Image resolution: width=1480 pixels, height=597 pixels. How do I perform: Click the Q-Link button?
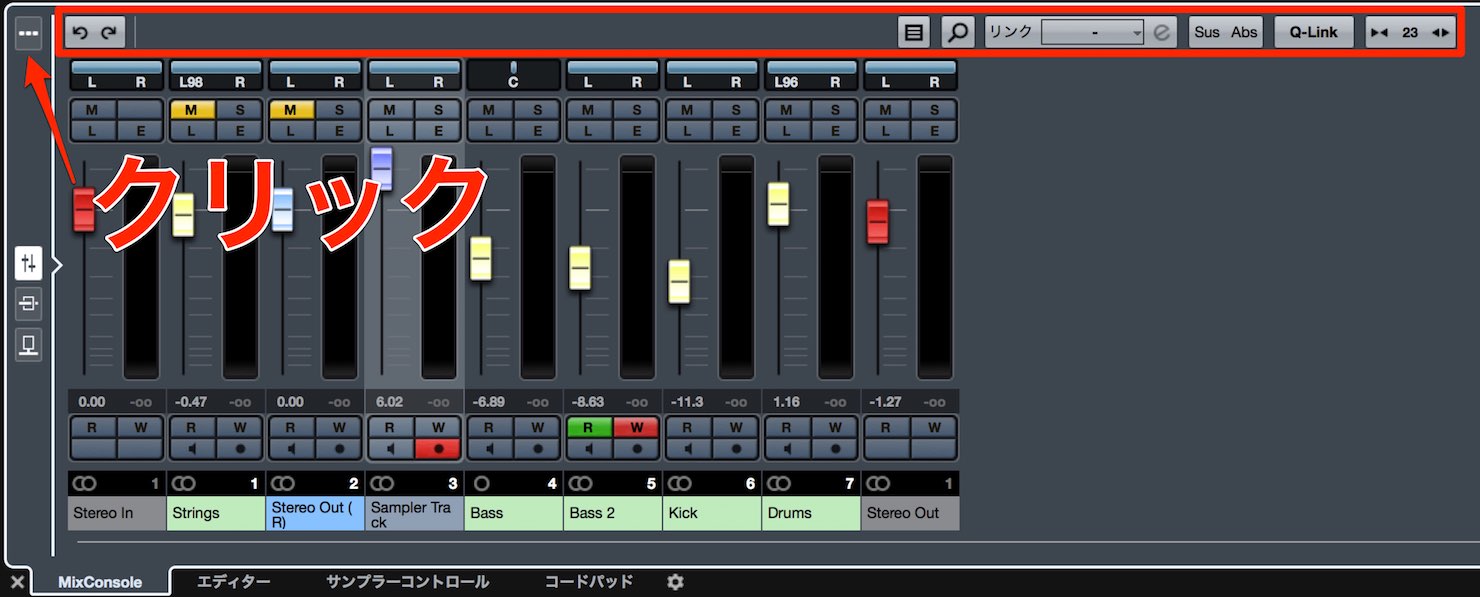click(x=1313, y=32)
